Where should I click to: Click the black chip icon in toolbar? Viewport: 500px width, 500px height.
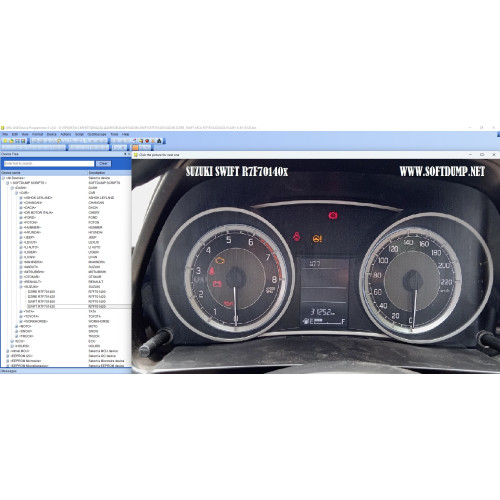click(x=159, y=141)
